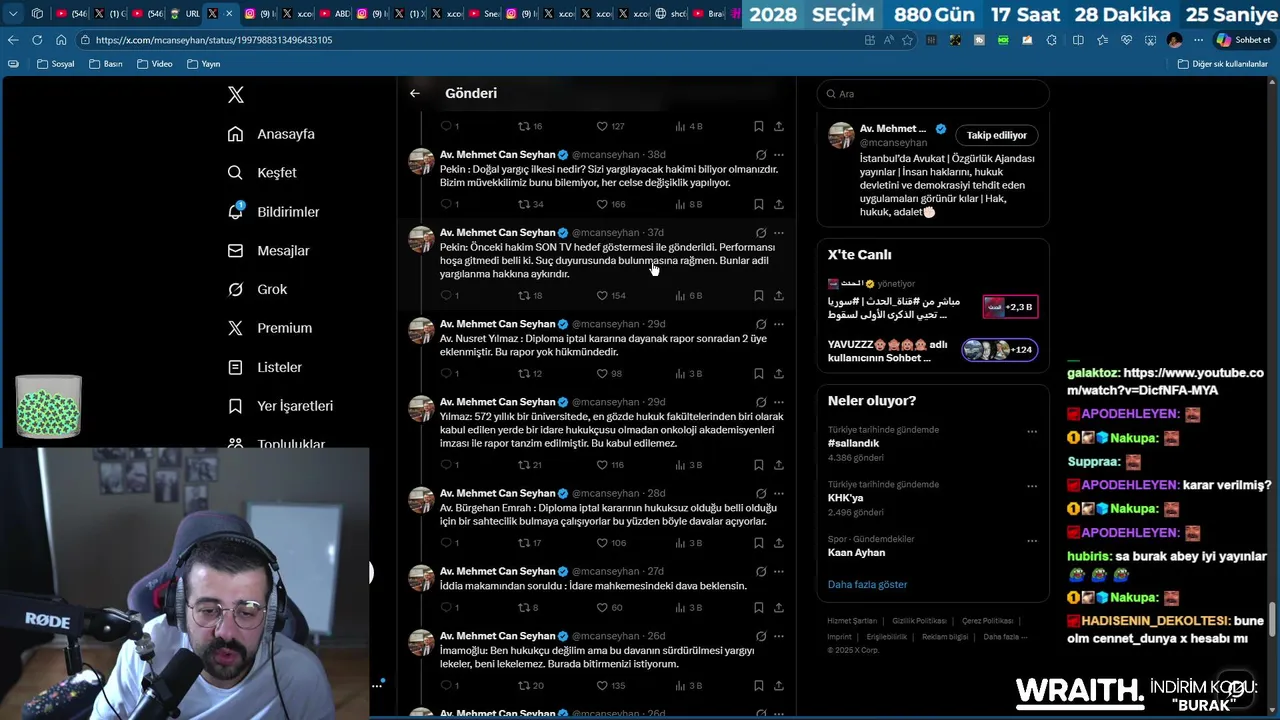
Task: Click browser Refresh button
Action: tap(37, 40)
